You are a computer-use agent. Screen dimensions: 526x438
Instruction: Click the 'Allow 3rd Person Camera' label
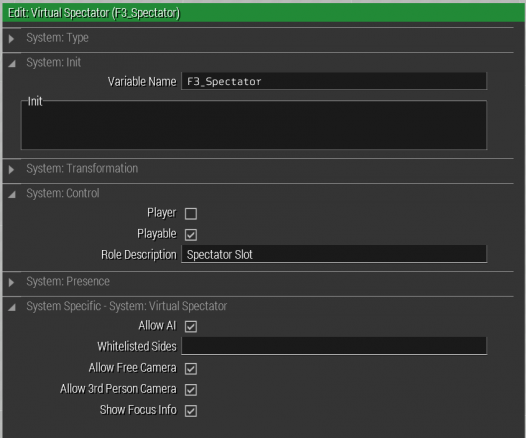[x=118, y=388]
